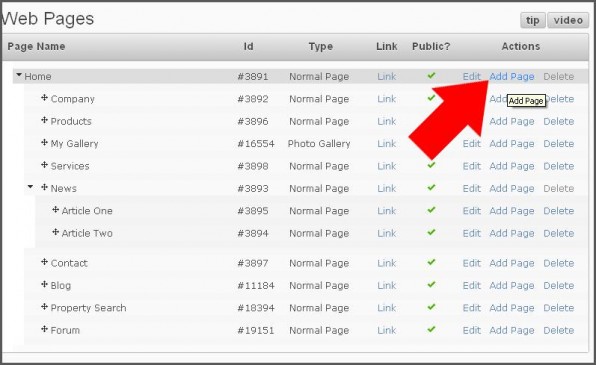Delete the Company page
The image size is (596, 365).
(x=560, y=99)
